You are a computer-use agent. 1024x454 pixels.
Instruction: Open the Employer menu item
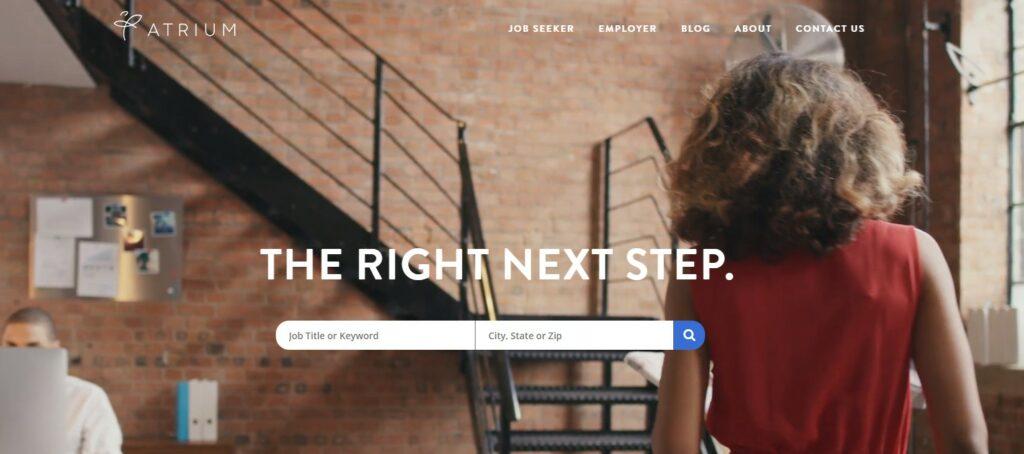click(627, 29)
